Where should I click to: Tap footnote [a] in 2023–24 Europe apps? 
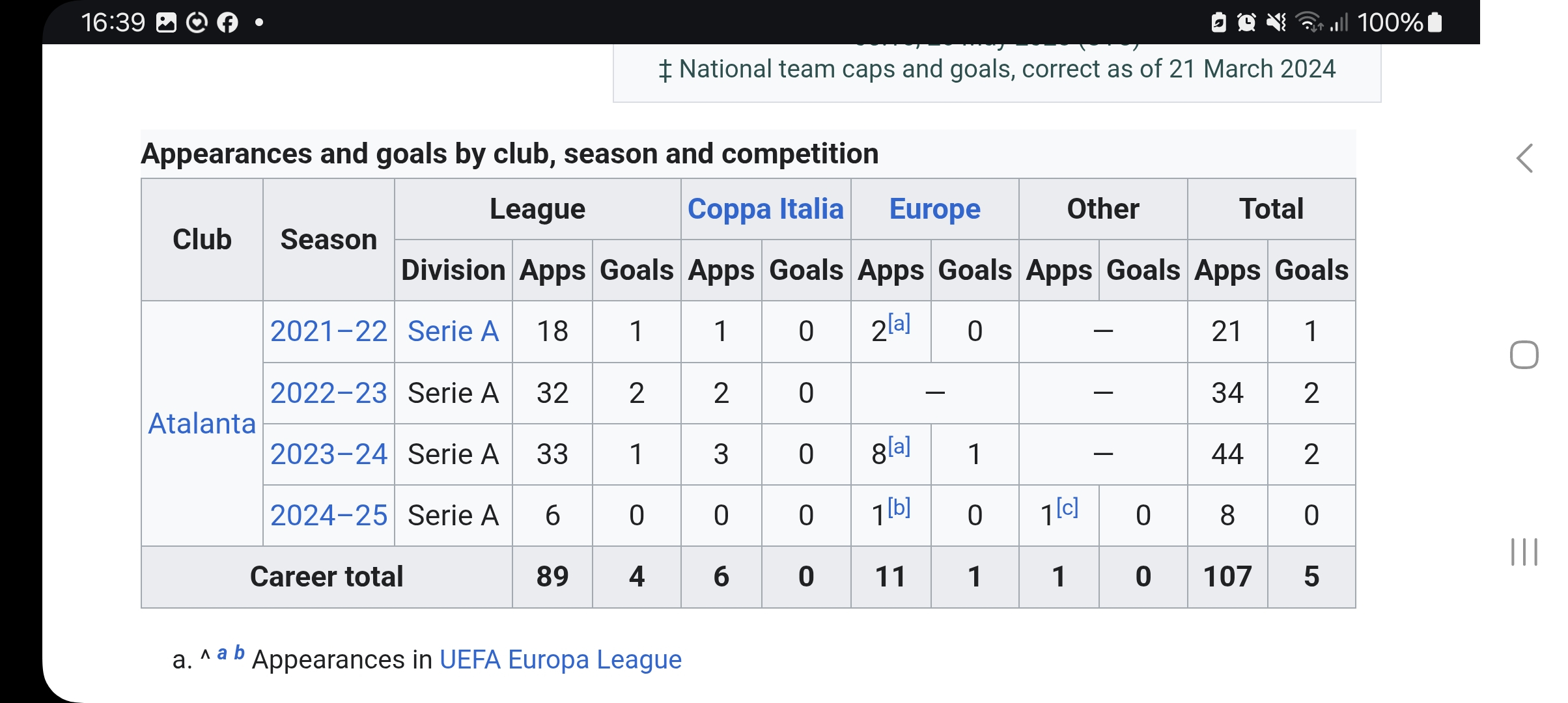899,446
